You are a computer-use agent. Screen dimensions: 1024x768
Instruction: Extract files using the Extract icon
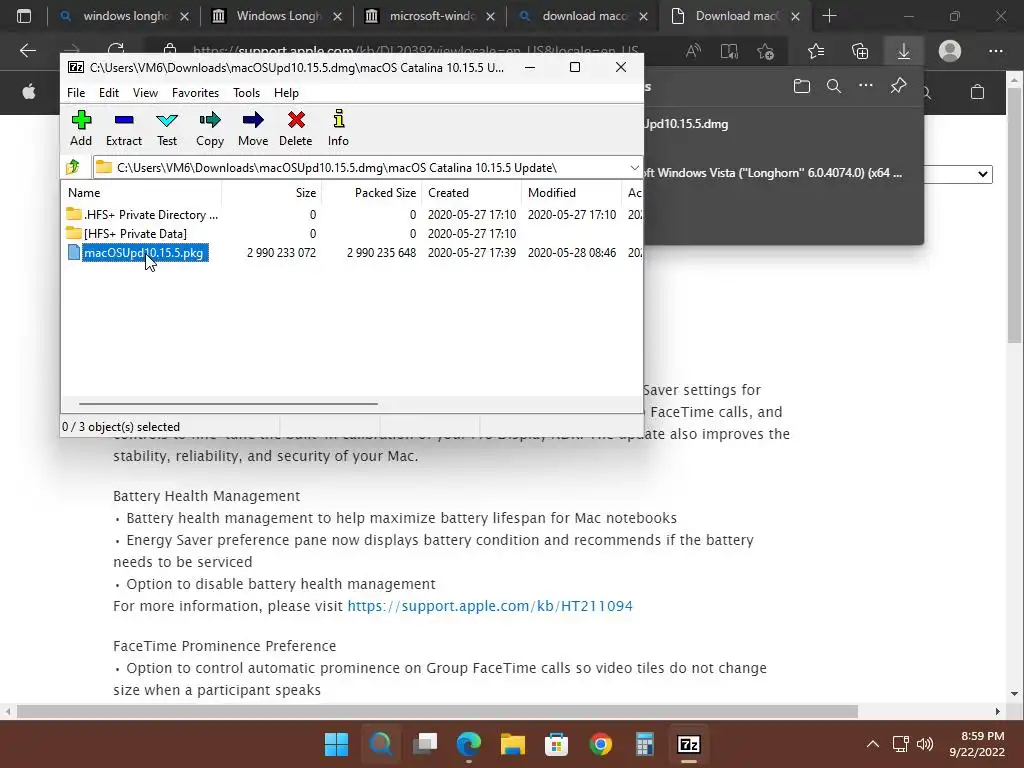click(123, 128)
